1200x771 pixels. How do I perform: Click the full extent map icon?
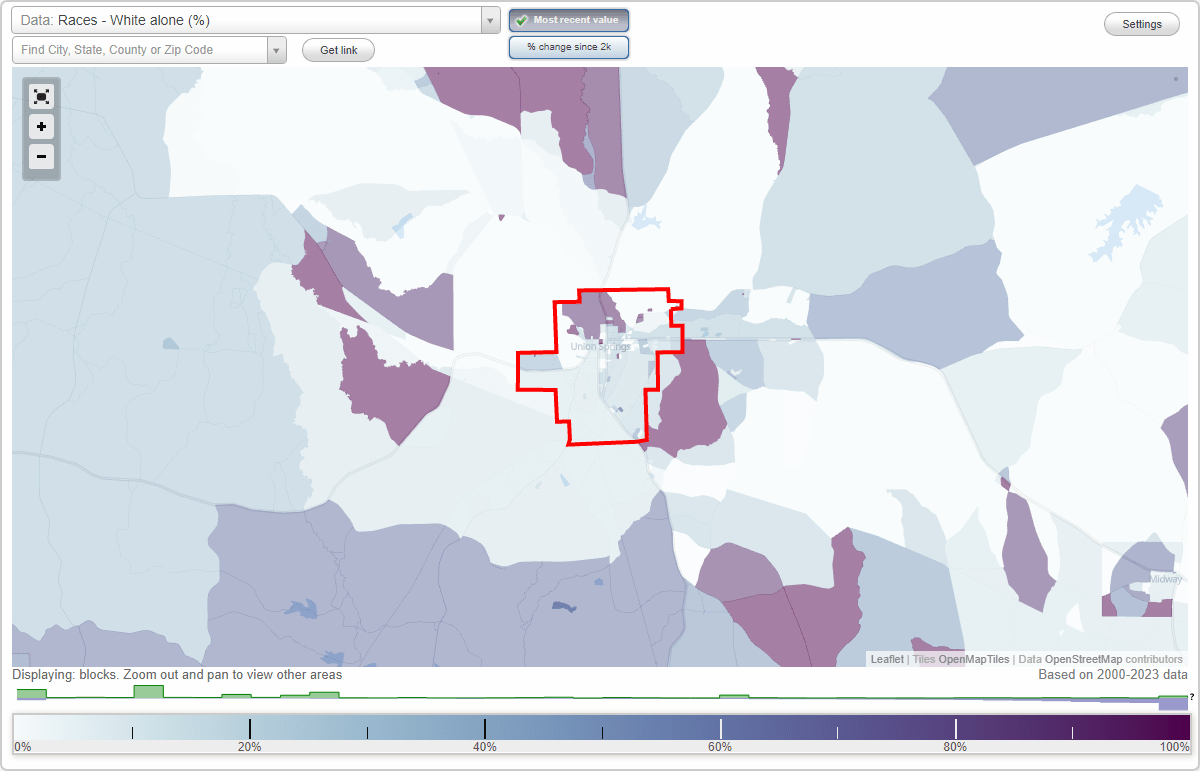41,96
